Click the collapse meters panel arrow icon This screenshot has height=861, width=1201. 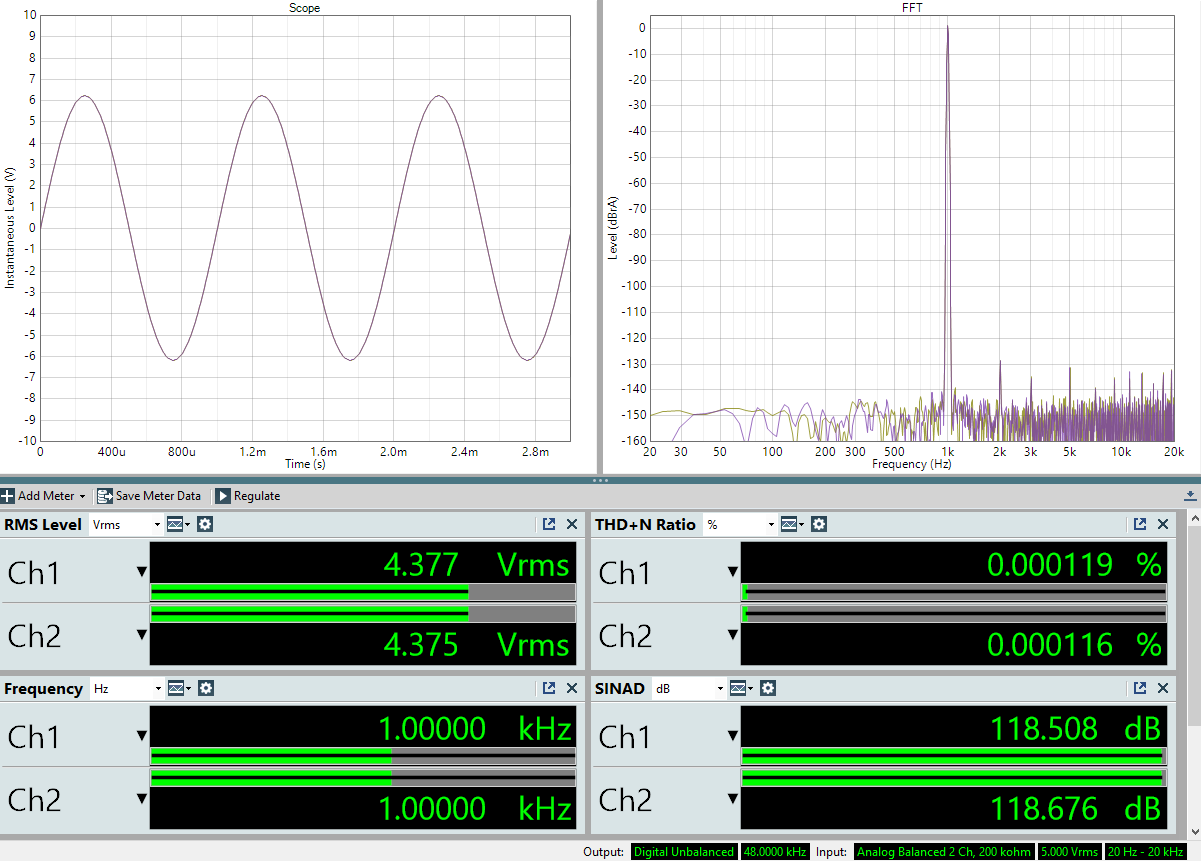click(x=1190, y=496)
